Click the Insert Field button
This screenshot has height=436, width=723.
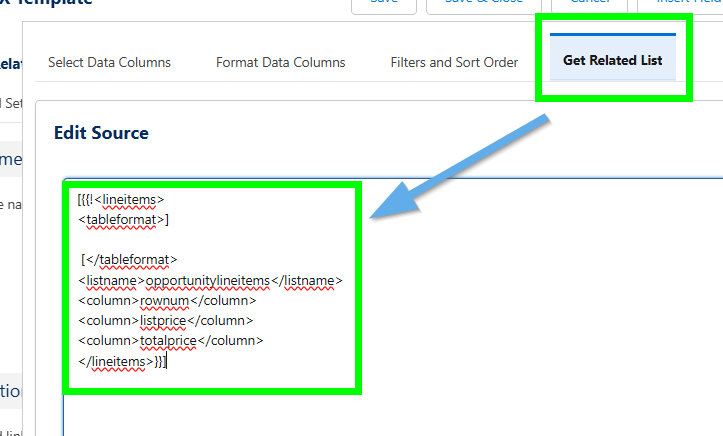tap(685, 4)
